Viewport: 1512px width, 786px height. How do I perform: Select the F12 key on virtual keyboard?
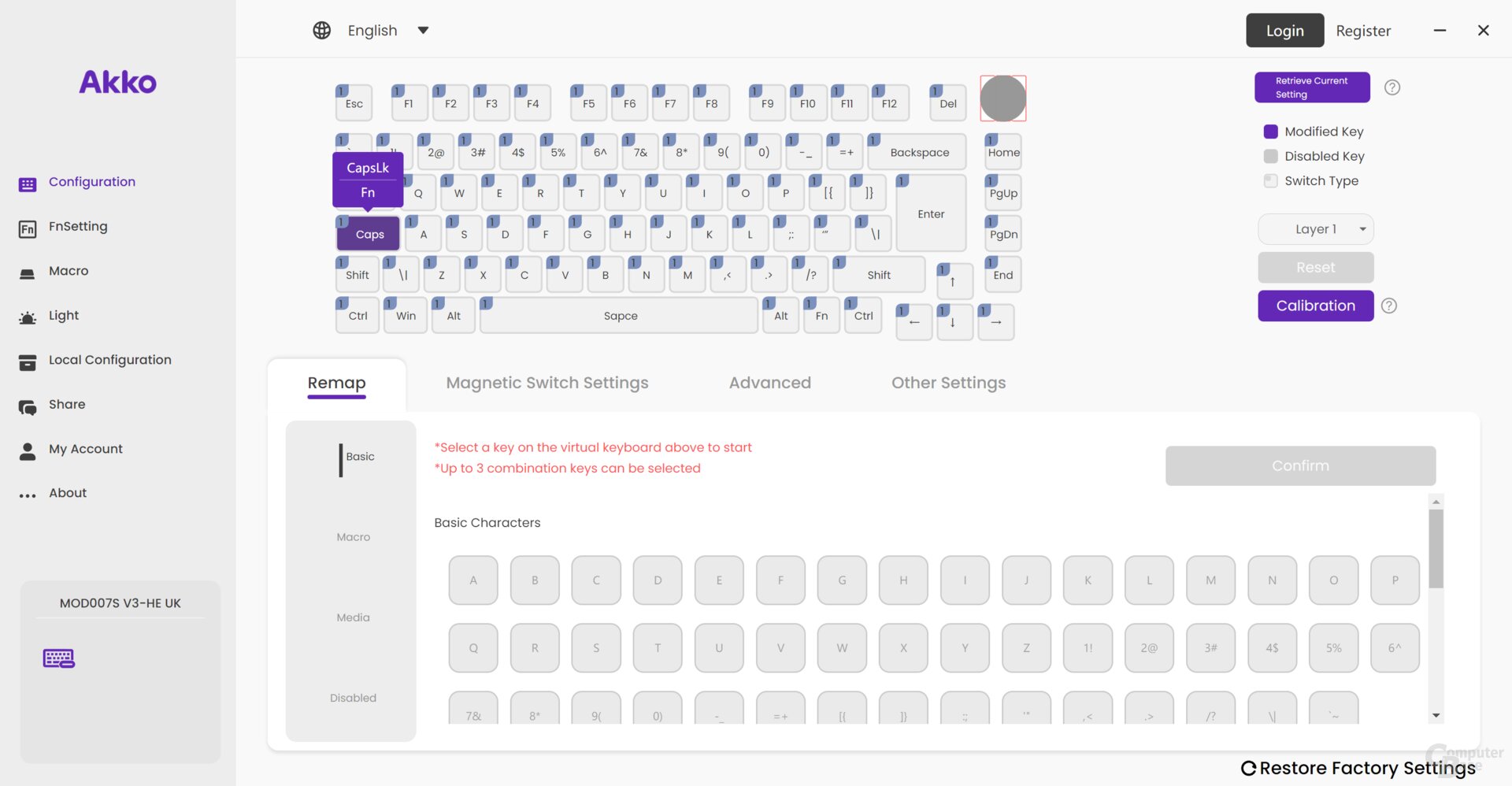coord(889,103)
